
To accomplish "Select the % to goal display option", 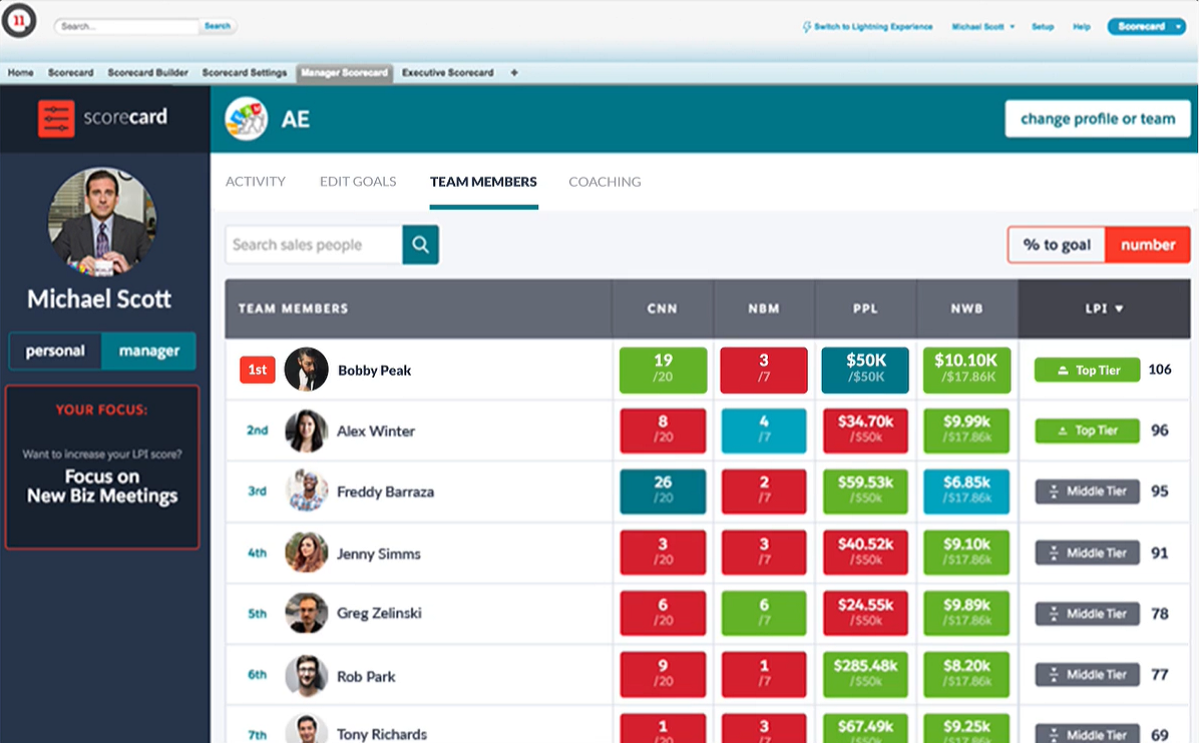I will [1056, 244].
